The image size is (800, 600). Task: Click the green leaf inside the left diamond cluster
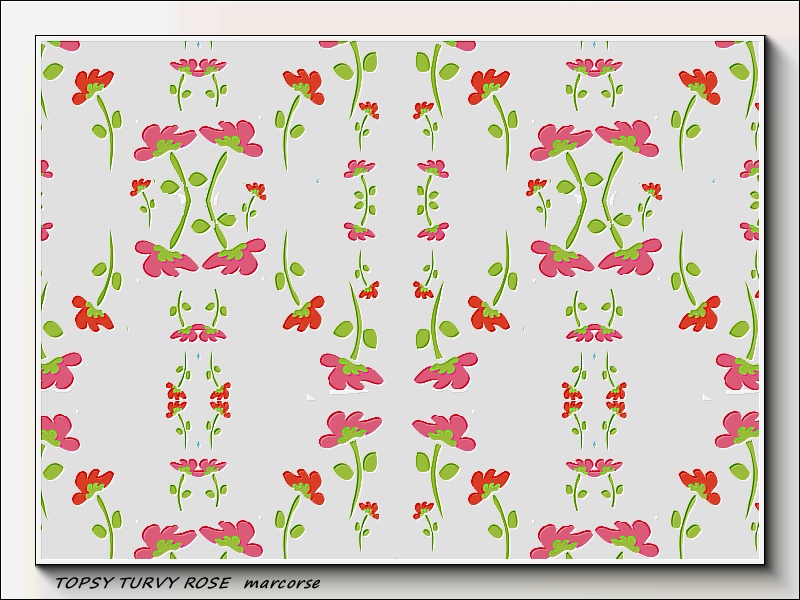tap(198, 181)
